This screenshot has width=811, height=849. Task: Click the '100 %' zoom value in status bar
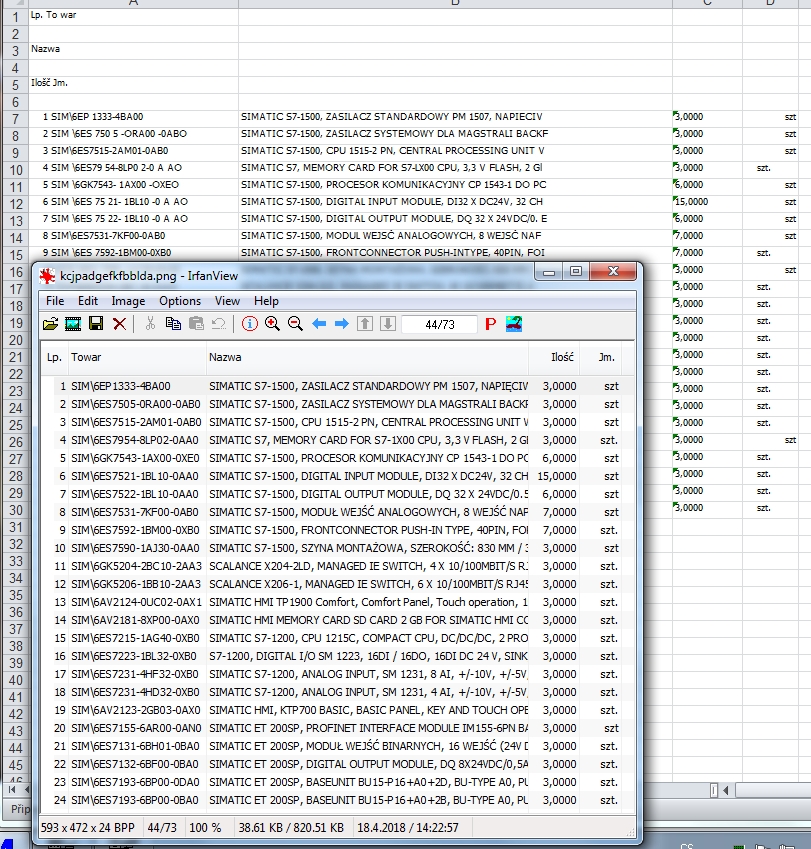[205, 828]
